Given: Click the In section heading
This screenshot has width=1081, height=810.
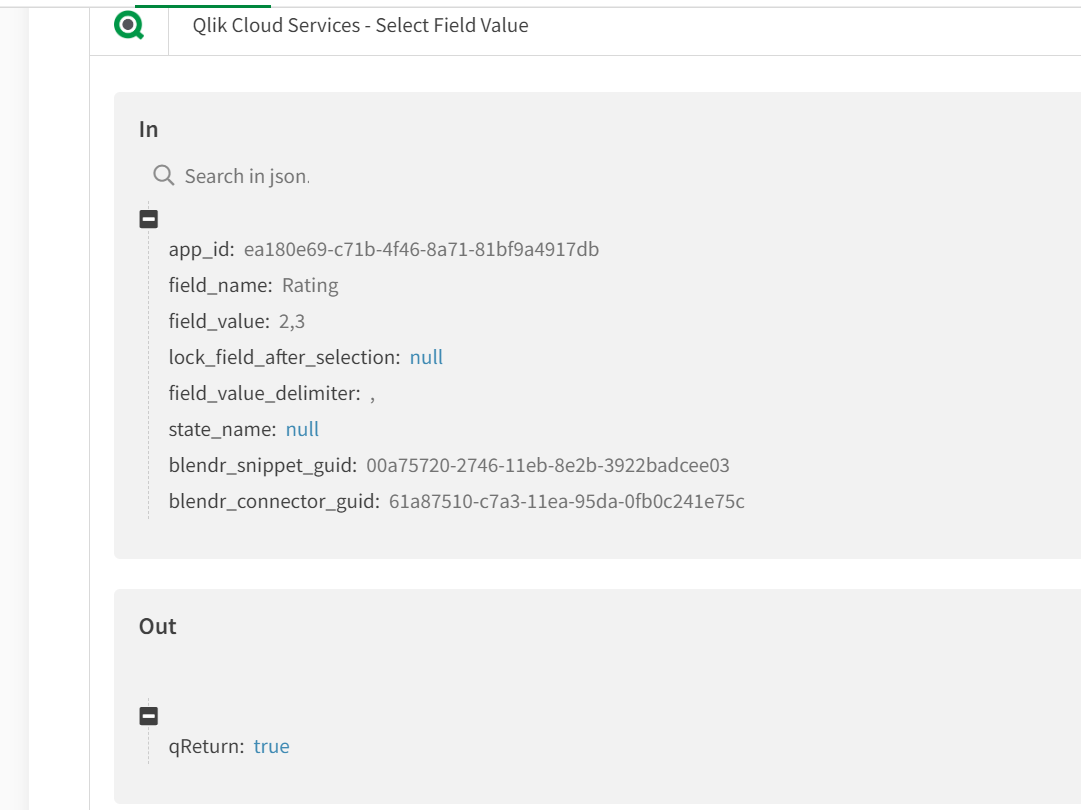Looking at the screenshot, I should pyautogui.click(x=149, y=129).
